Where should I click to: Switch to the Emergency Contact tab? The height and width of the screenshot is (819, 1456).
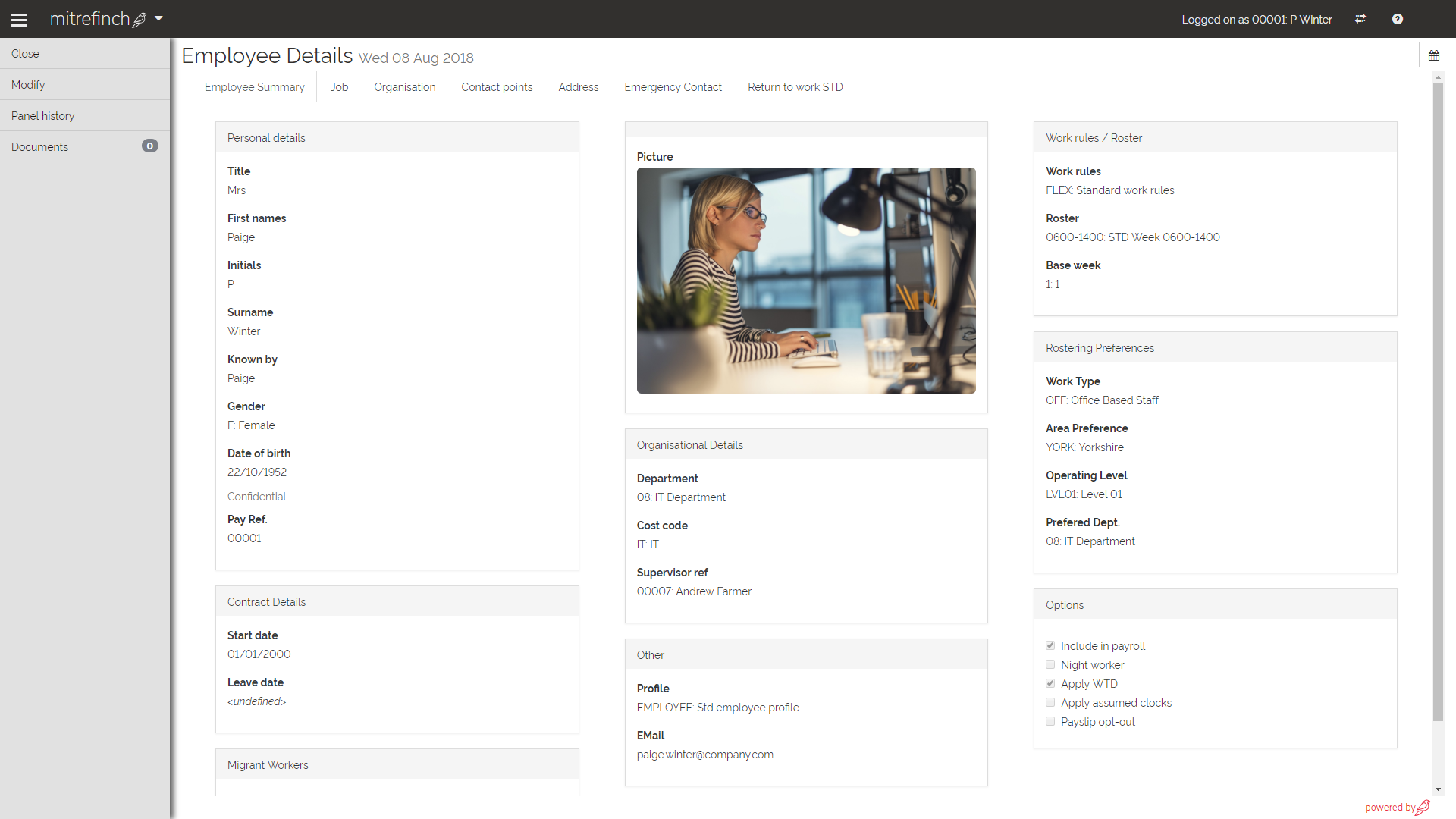673,86
